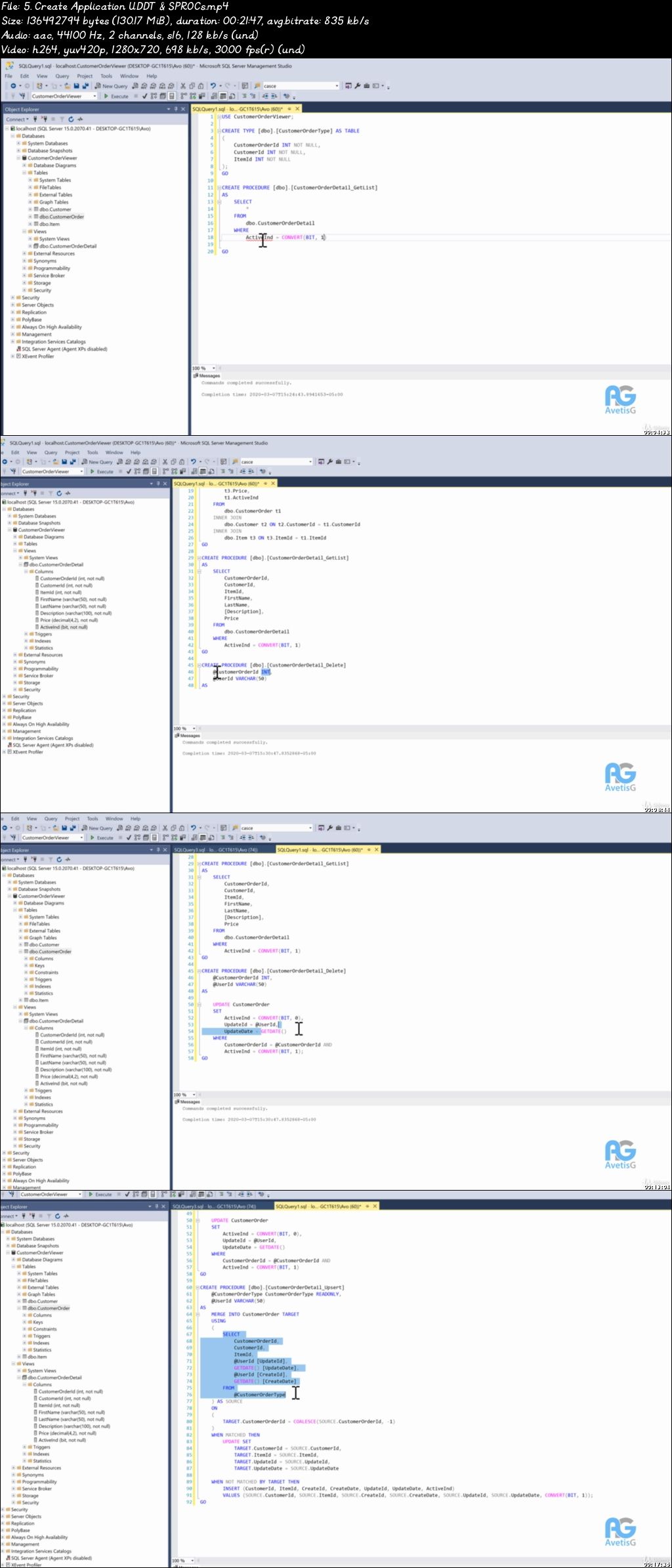
Task: Select dbo.CustomerOrder table in first frame tree
Action: pyautogui.click(x=61, y=217)
